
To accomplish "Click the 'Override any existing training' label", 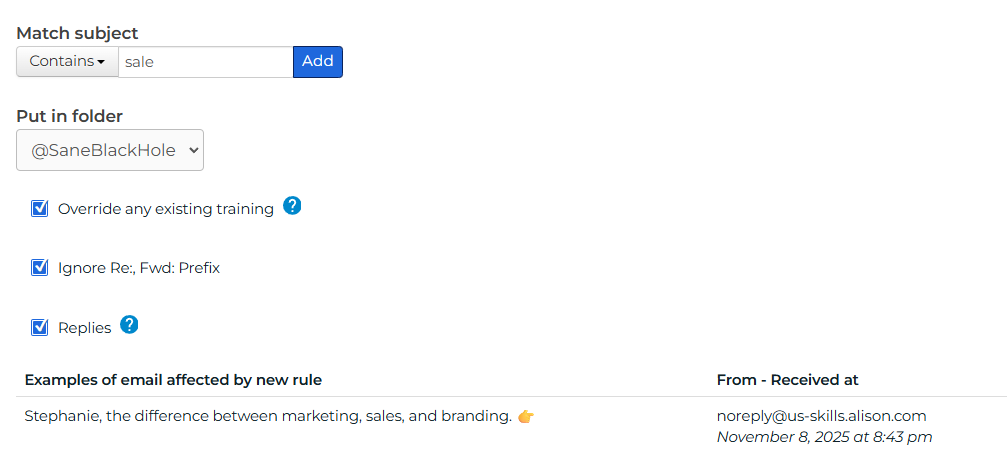I will tap(166, 209).
